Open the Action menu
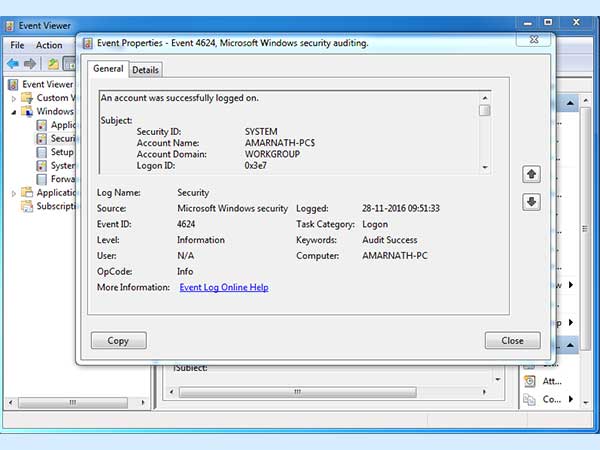Screen dimensions: 600x450 point(49,45)
